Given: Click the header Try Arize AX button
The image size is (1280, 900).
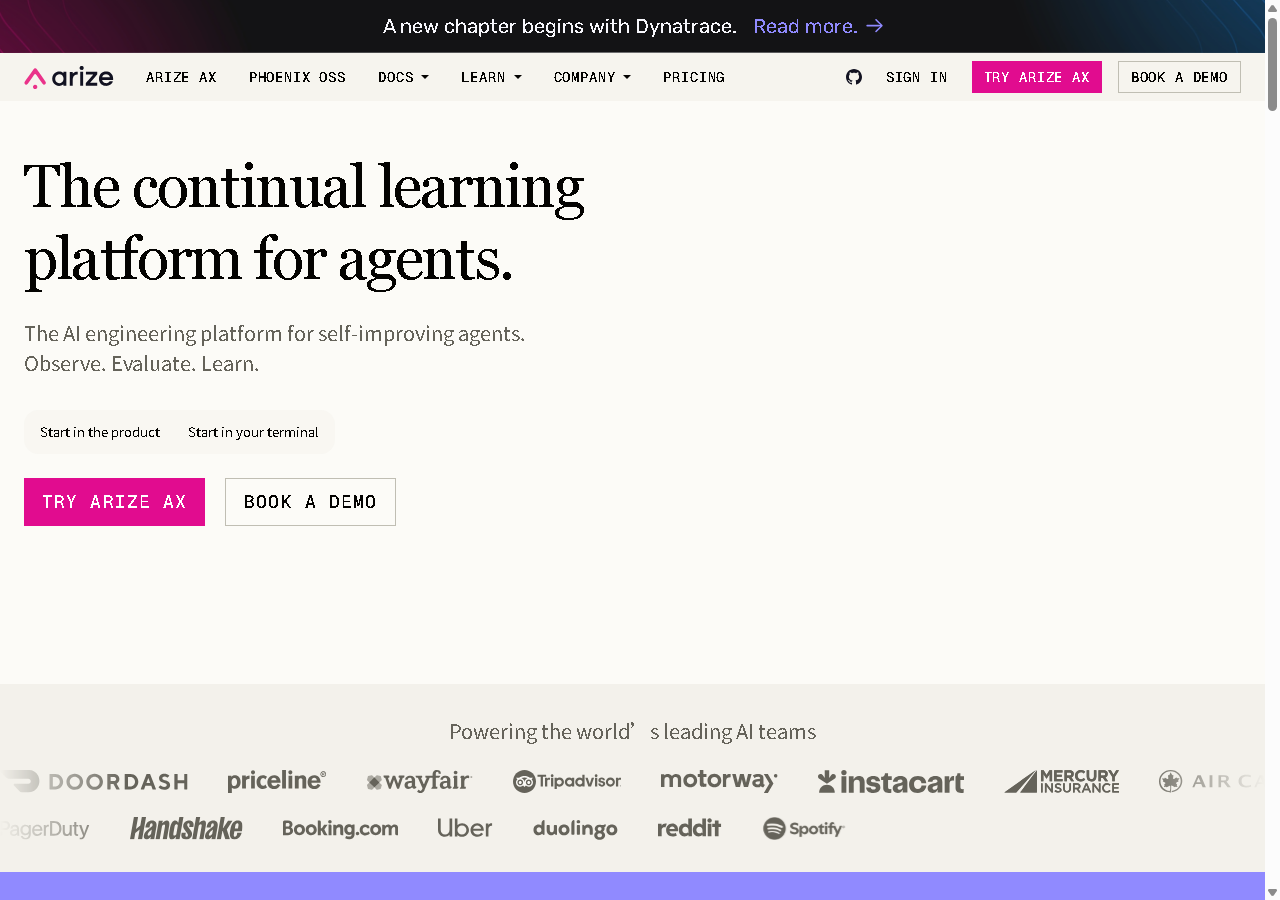Looking at the screenshot, I should click(x=1037, y=77).
